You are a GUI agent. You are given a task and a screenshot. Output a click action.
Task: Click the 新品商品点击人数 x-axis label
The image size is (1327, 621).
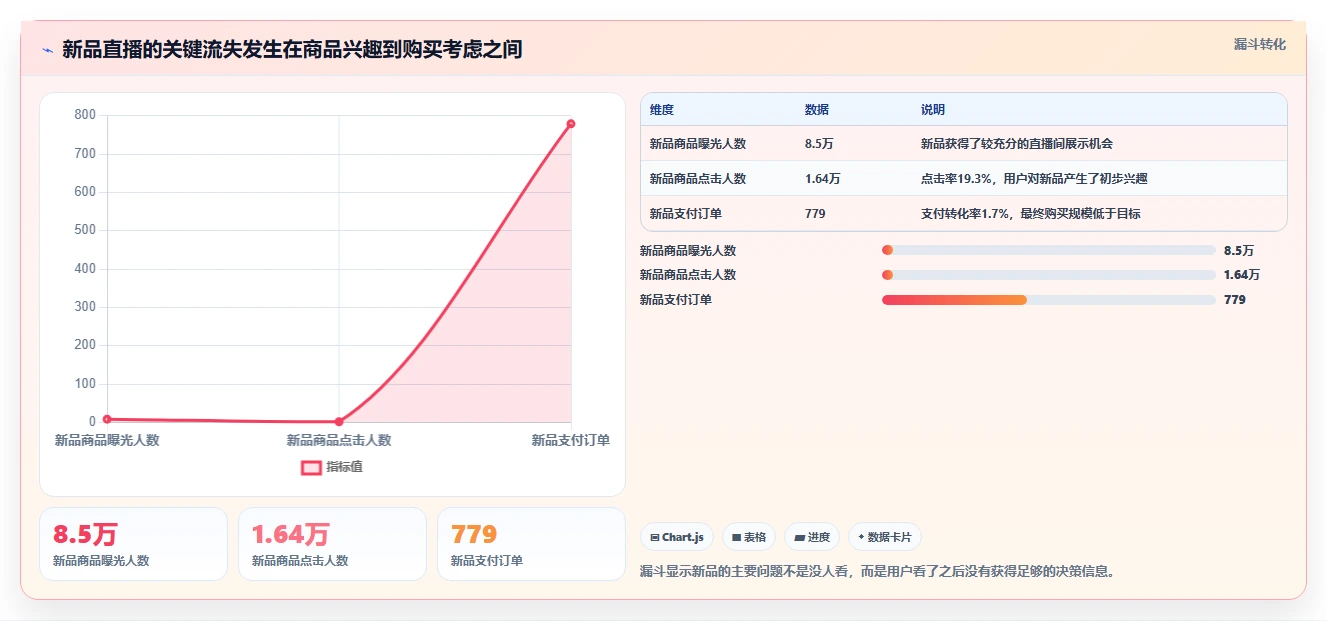tap(339, 440)
